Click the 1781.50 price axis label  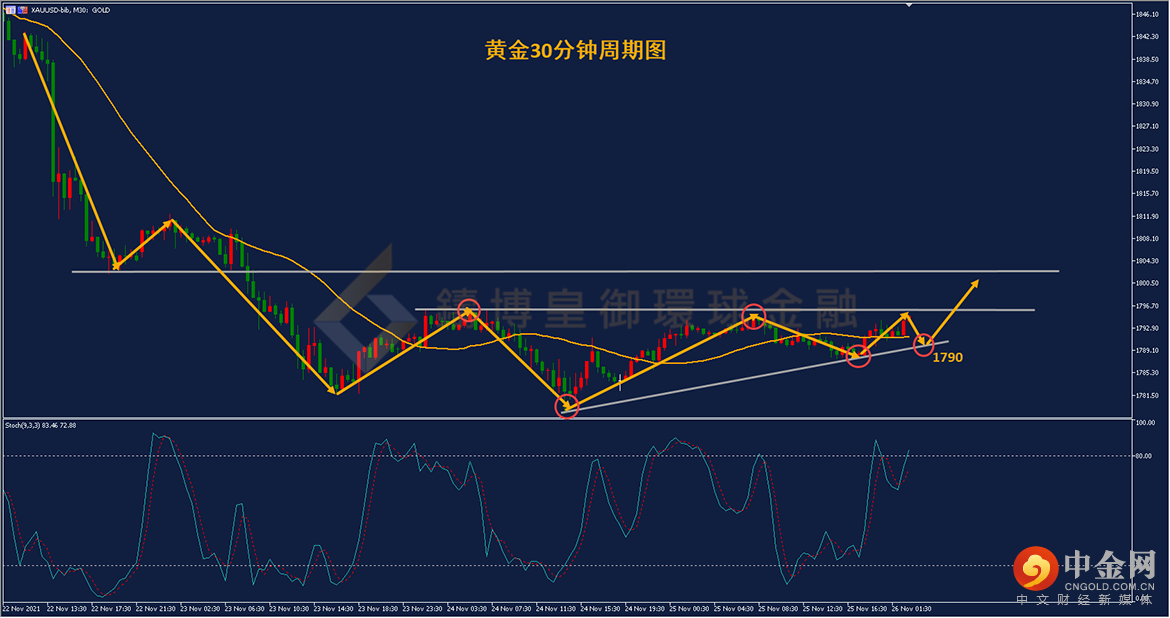[1147, 395]
